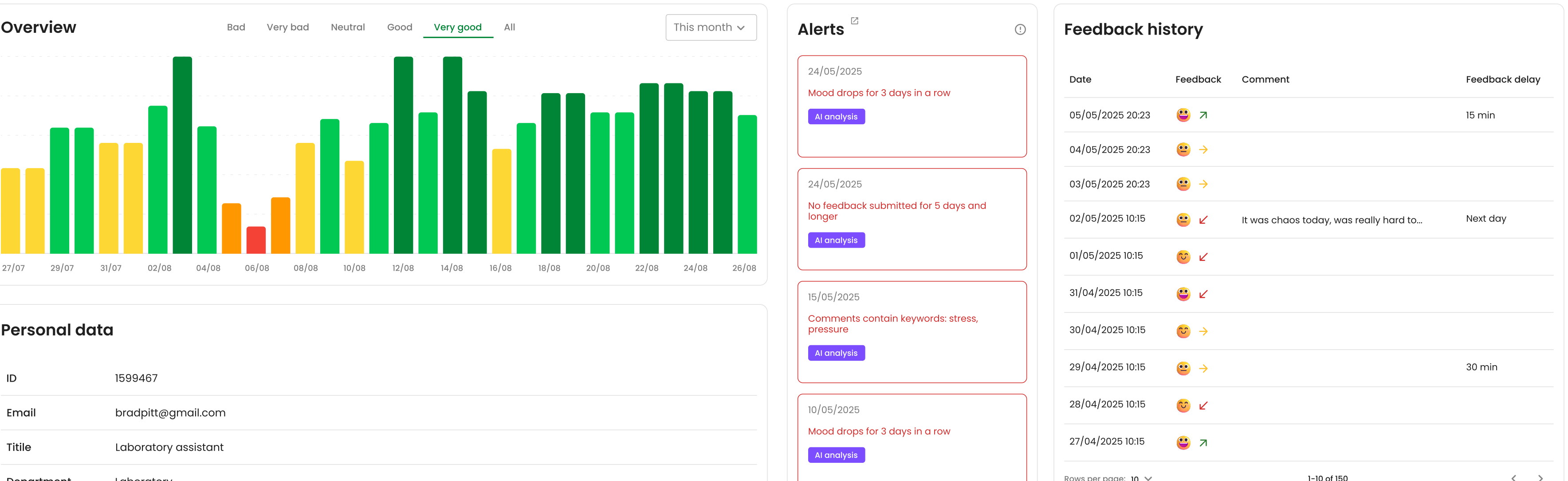Image resolution: width=1568 pixels, height=481 pixels.
Task: Go to previous page of feedback history
Action: pos(1514,478)
